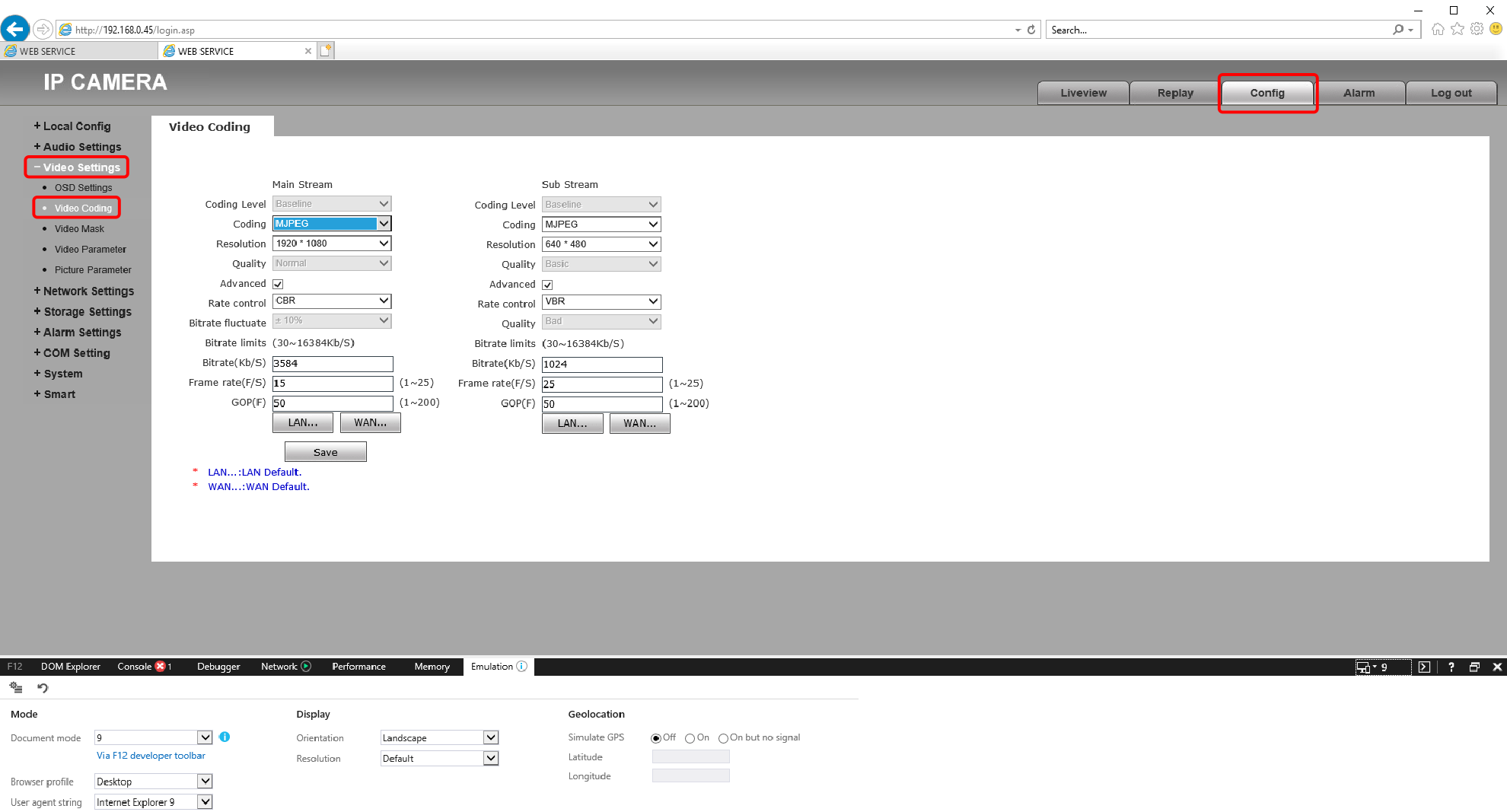Expand the Network Settings tree item
The height and width of the screenshot is (812, 1507).
[88, 291]
